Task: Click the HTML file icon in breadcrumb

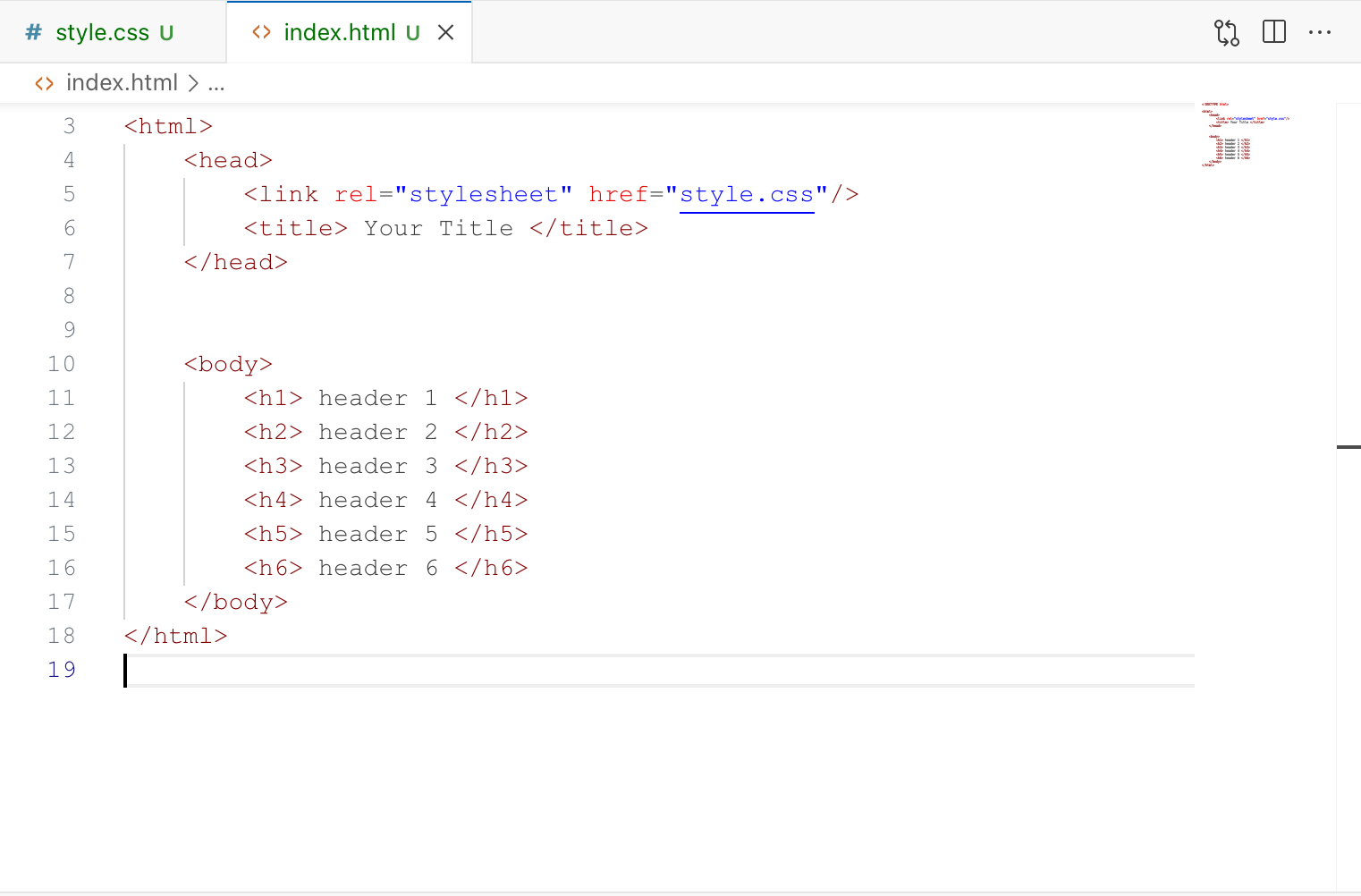Action: point(44,83)
